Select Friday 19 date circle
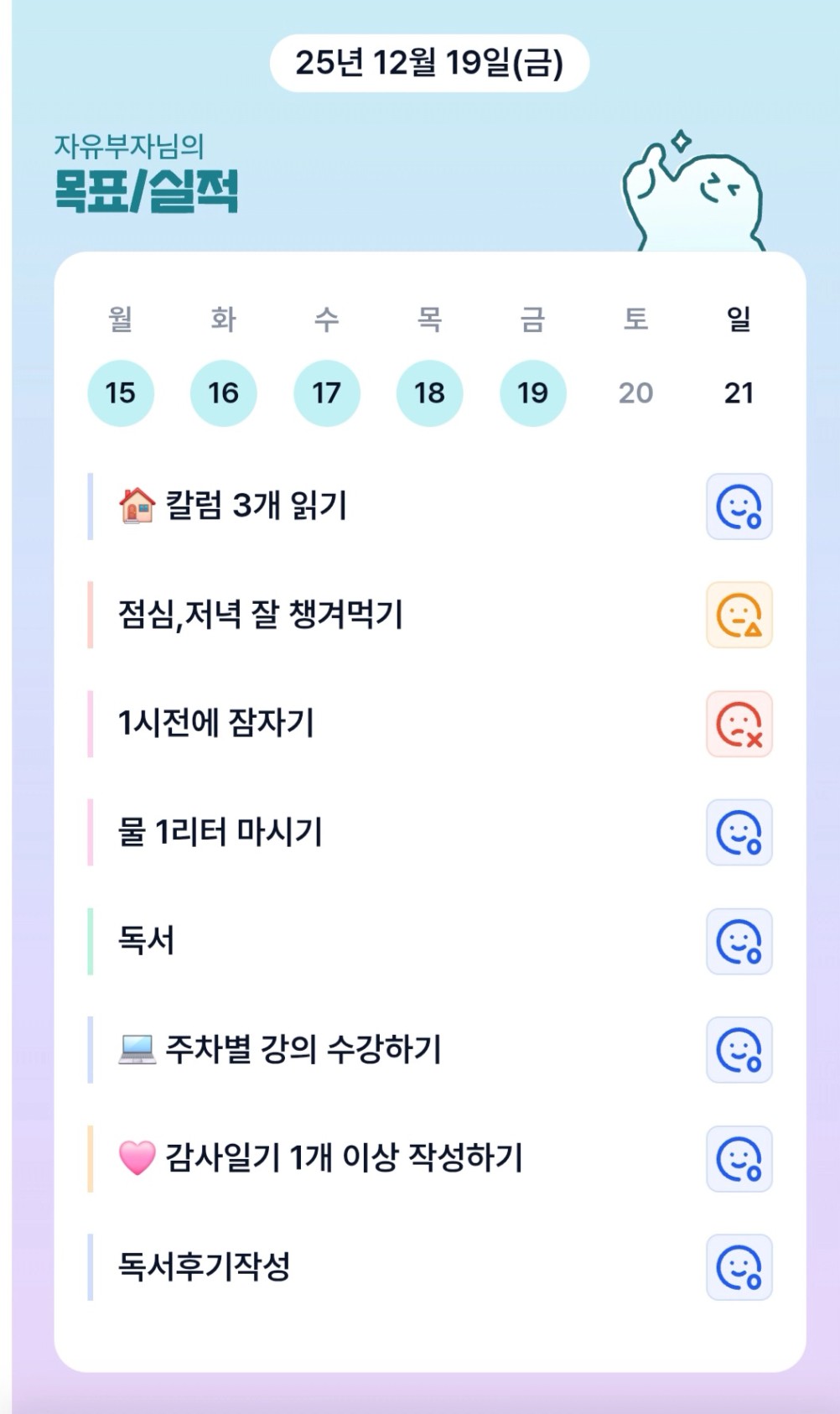Image resolution: width=840 pixels, height=1414 pixels. pos(533,392)
